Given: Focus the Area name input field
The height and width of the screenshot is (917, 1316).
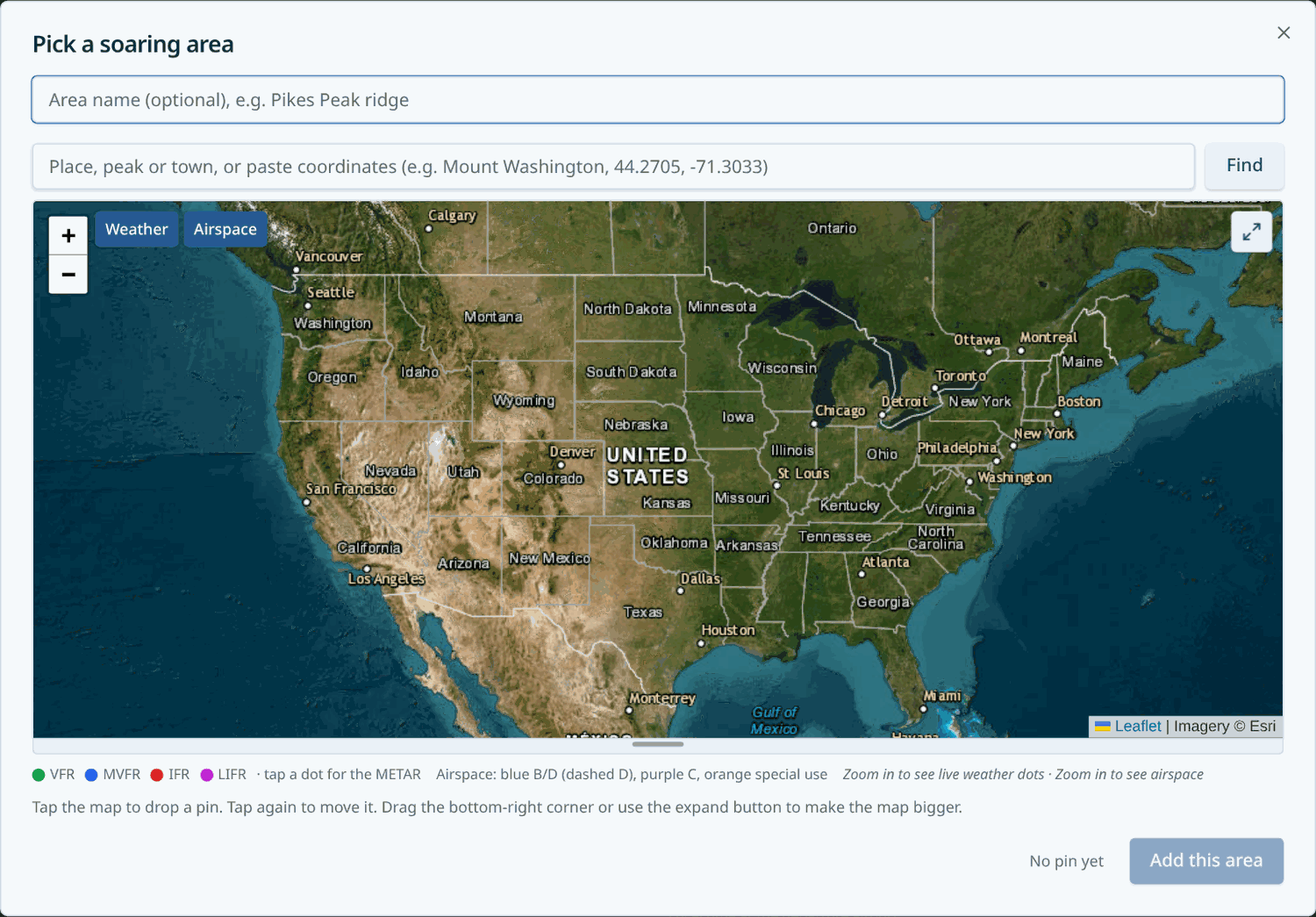Looking at the screenshot, I should tap(658, 99).
